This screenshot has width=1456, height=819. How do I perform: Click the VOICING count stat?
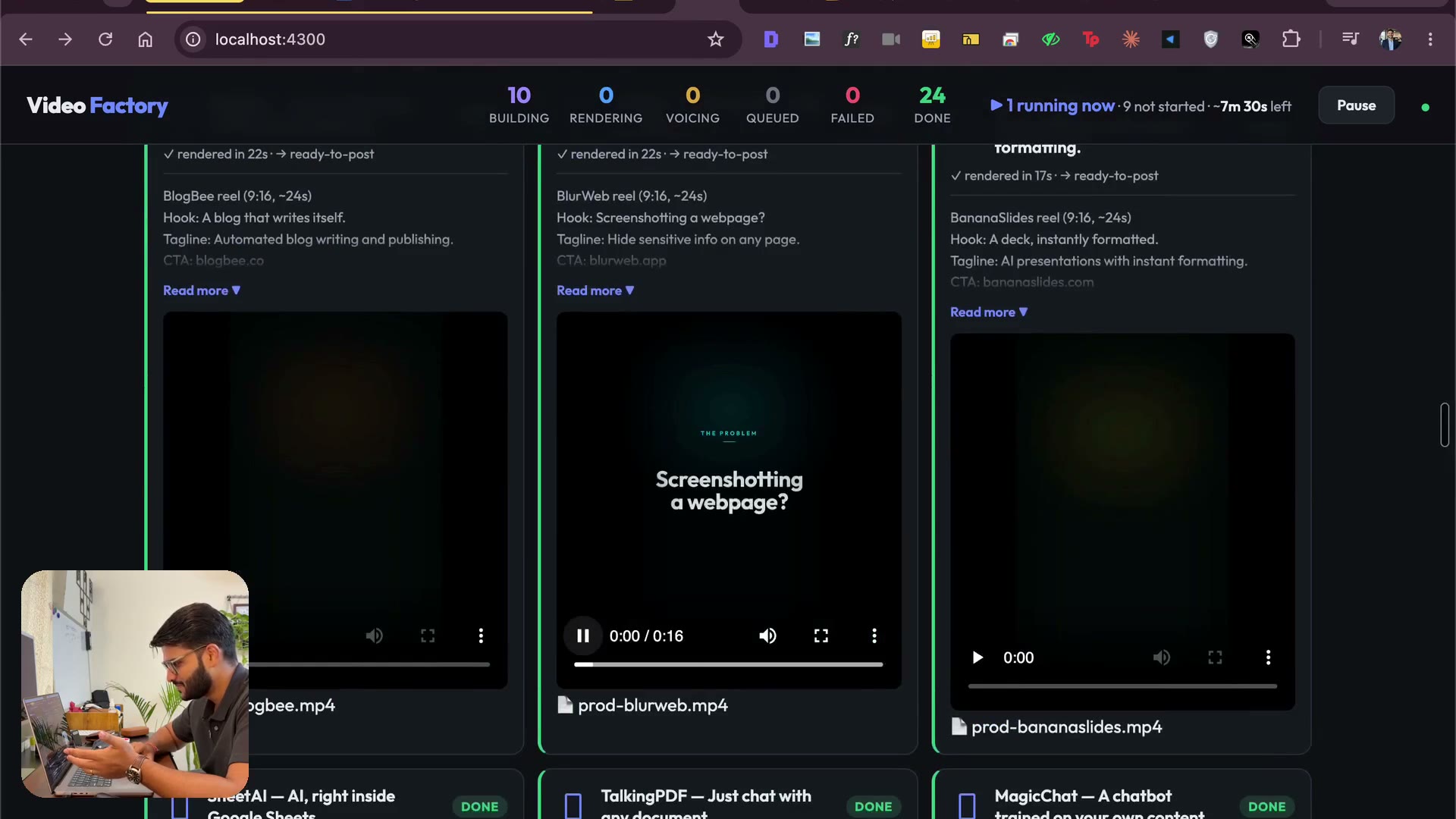pyautogui.click(x=692, y=105)
